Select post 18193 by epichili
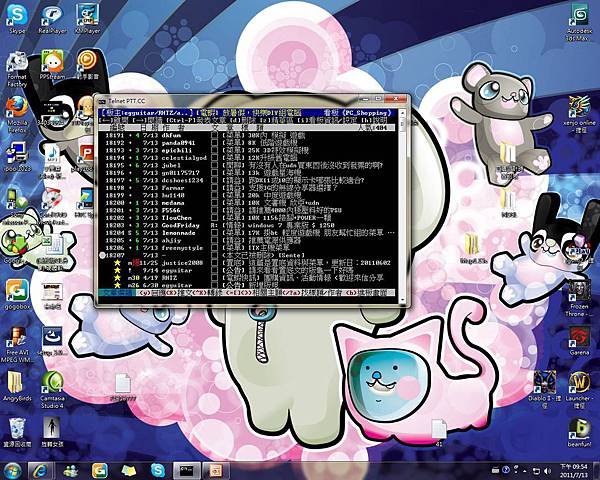600x480 pixels. tap(246, 150)
